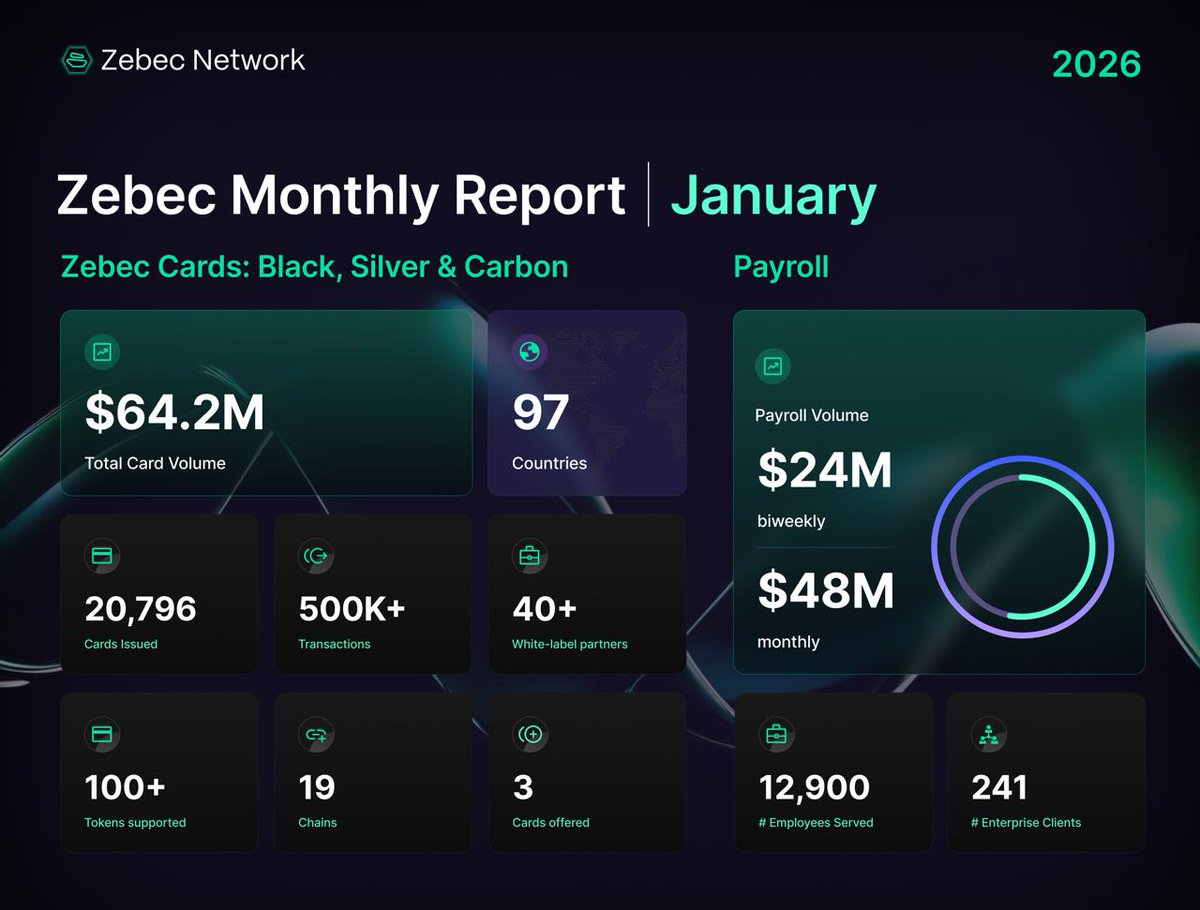Click the Cards offered target icon above 3
This screenshot has height=910, width=1200.
[x=529, y=734]
